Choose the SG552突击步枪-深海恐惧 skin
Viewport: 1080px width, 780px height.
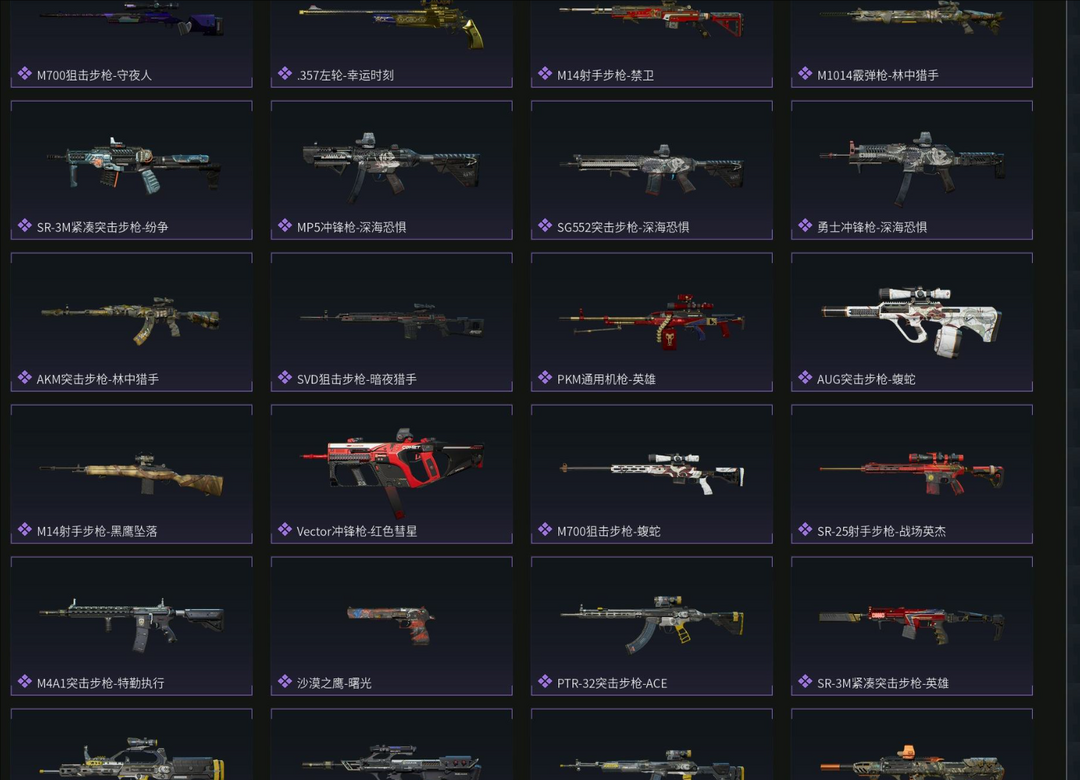pyautogui.click(x=652, y=170)
